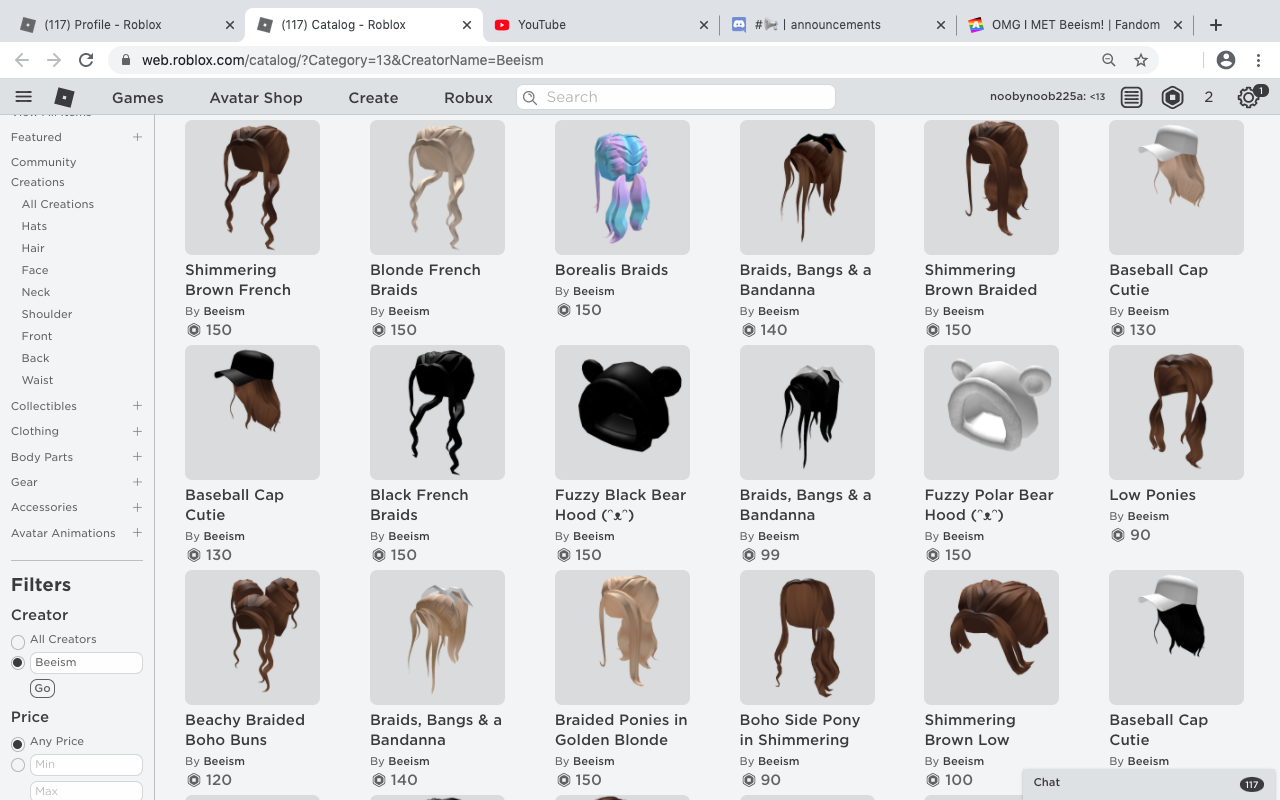Expand the Featured category

[137, 137]
